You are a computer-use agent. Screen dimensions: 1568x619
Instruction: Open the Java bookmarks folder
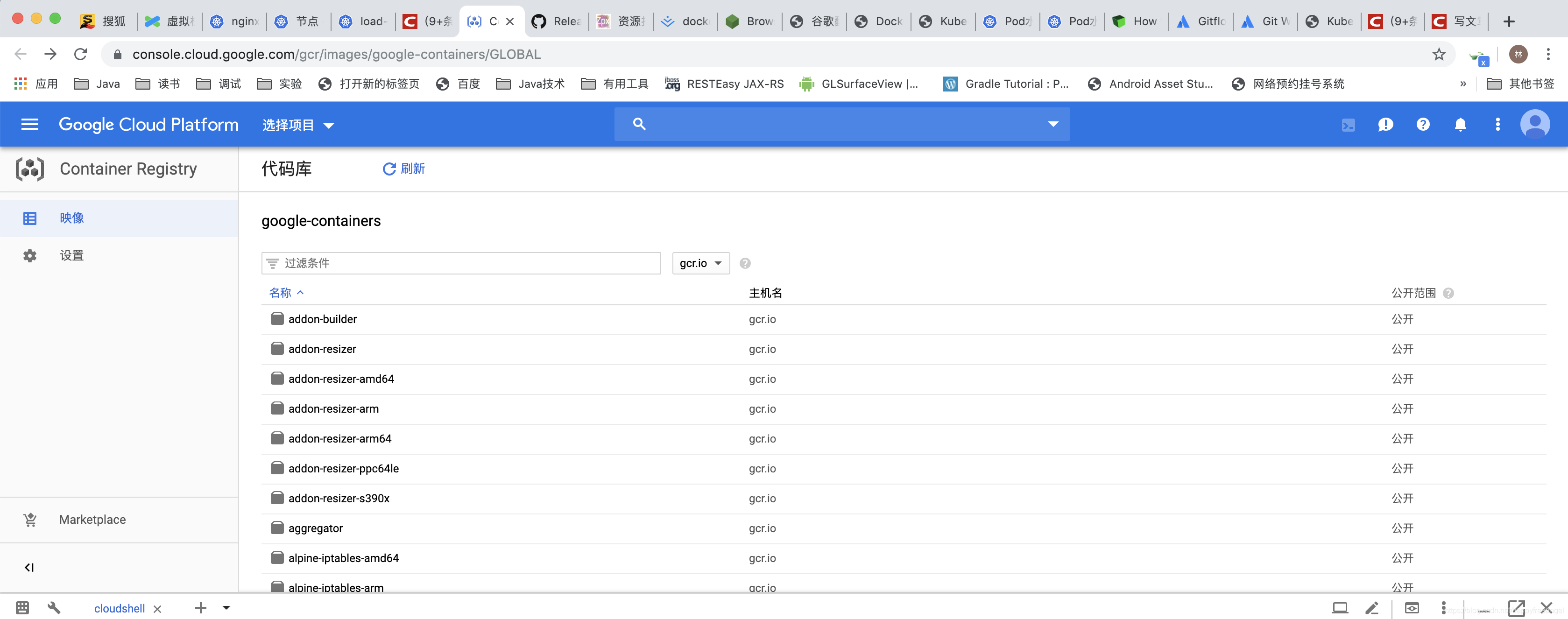97,84
